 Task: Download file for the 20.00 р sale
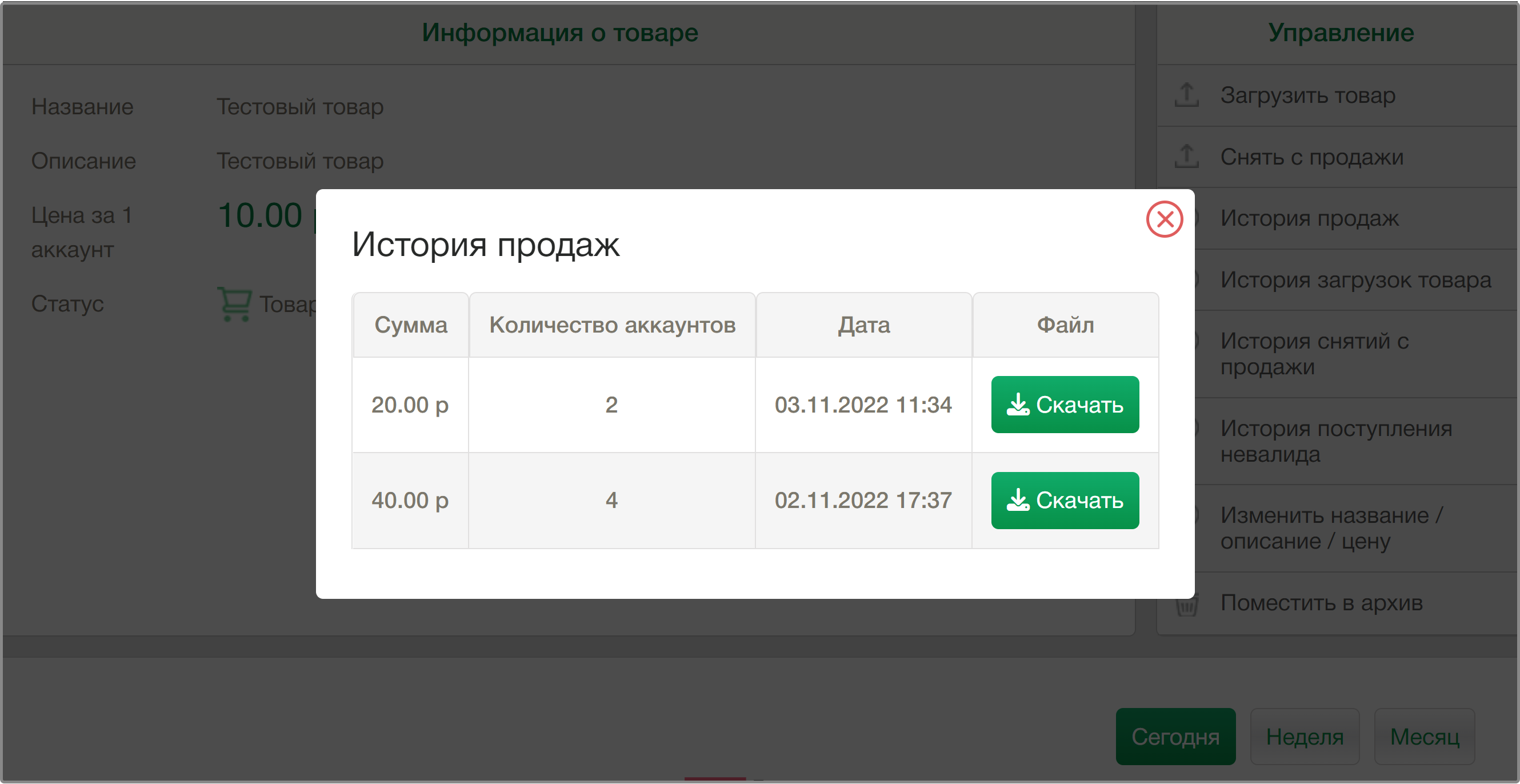coord(1065,405)
